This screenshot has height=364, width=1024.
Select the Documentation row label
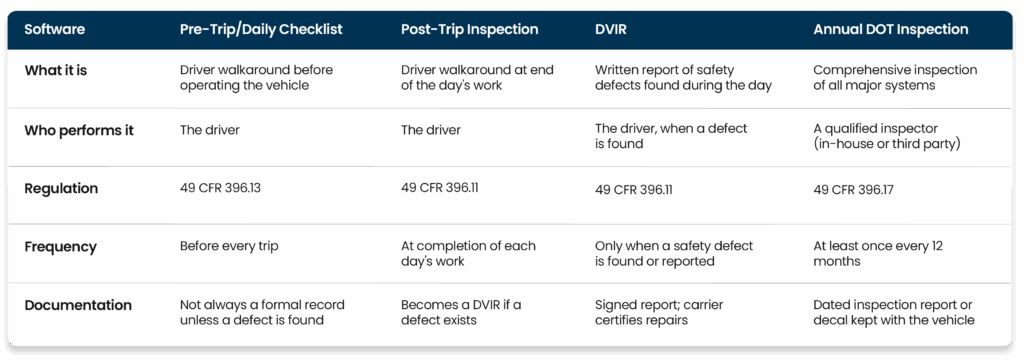pyautogui.click(x=78, y=305)
